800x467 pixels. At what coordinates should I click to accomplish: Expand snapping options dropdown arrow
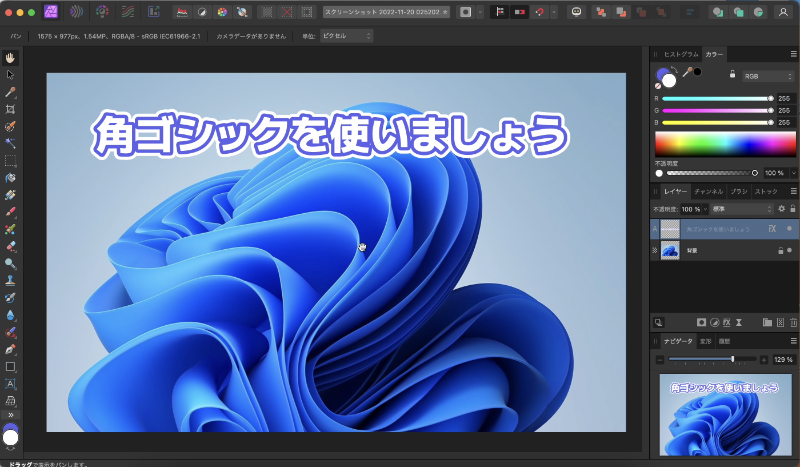[x=554, y=12]
